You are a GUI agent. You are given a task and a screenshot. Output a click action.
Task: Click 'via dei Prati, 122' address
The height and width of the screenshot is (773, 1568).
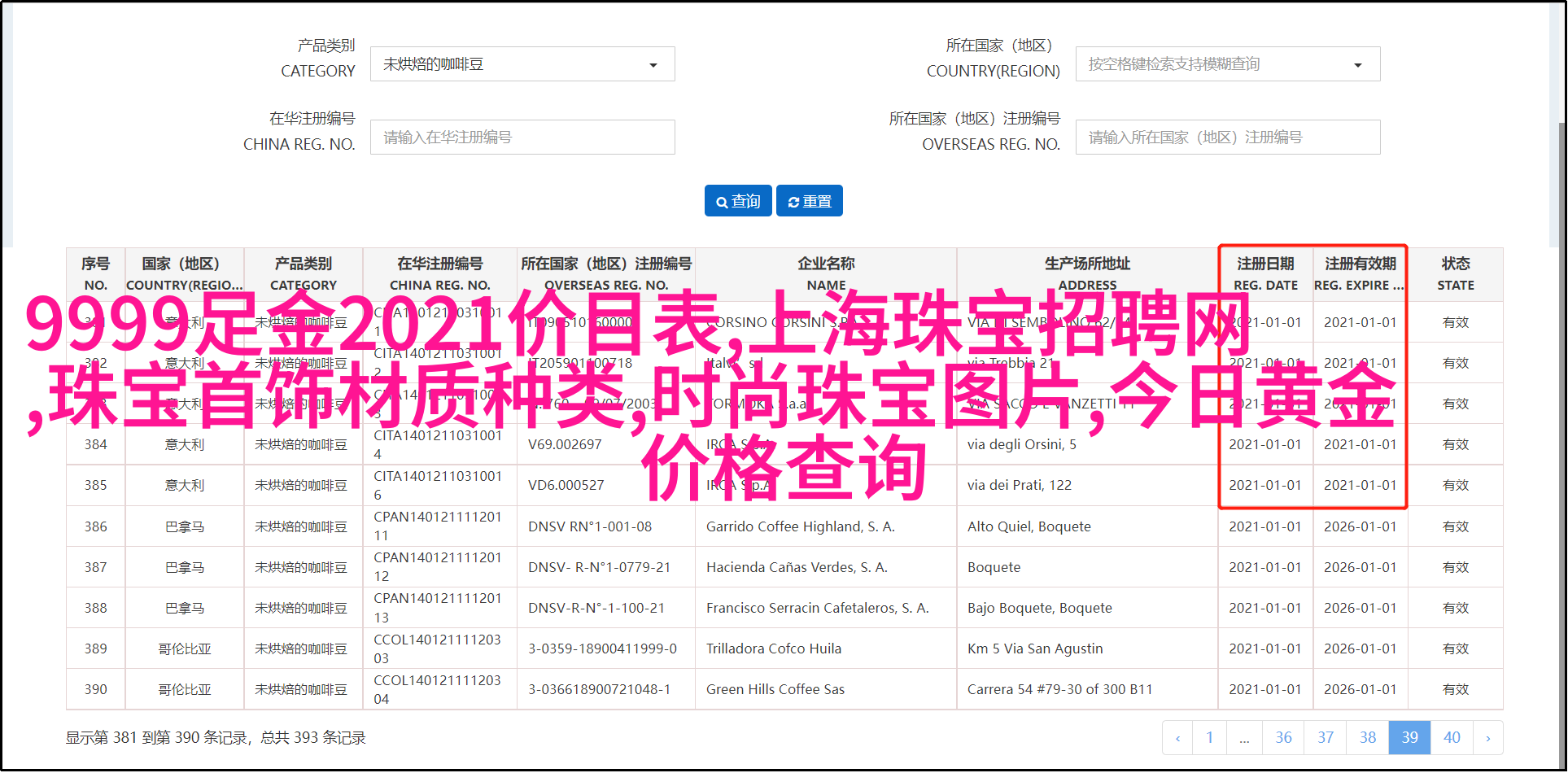(x=1020, y=485)
